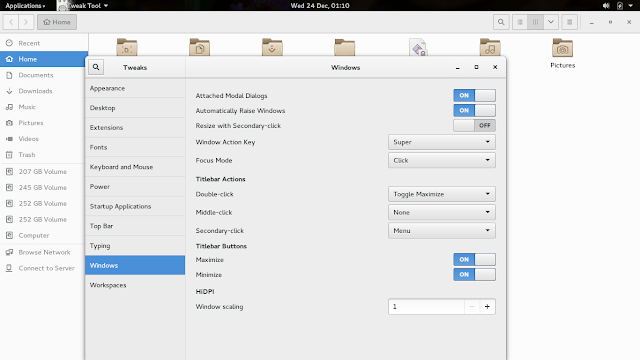This screenshot has width=640, height=360.
Task: Select Windows category in Tweaks
Action: coord(135,265)
